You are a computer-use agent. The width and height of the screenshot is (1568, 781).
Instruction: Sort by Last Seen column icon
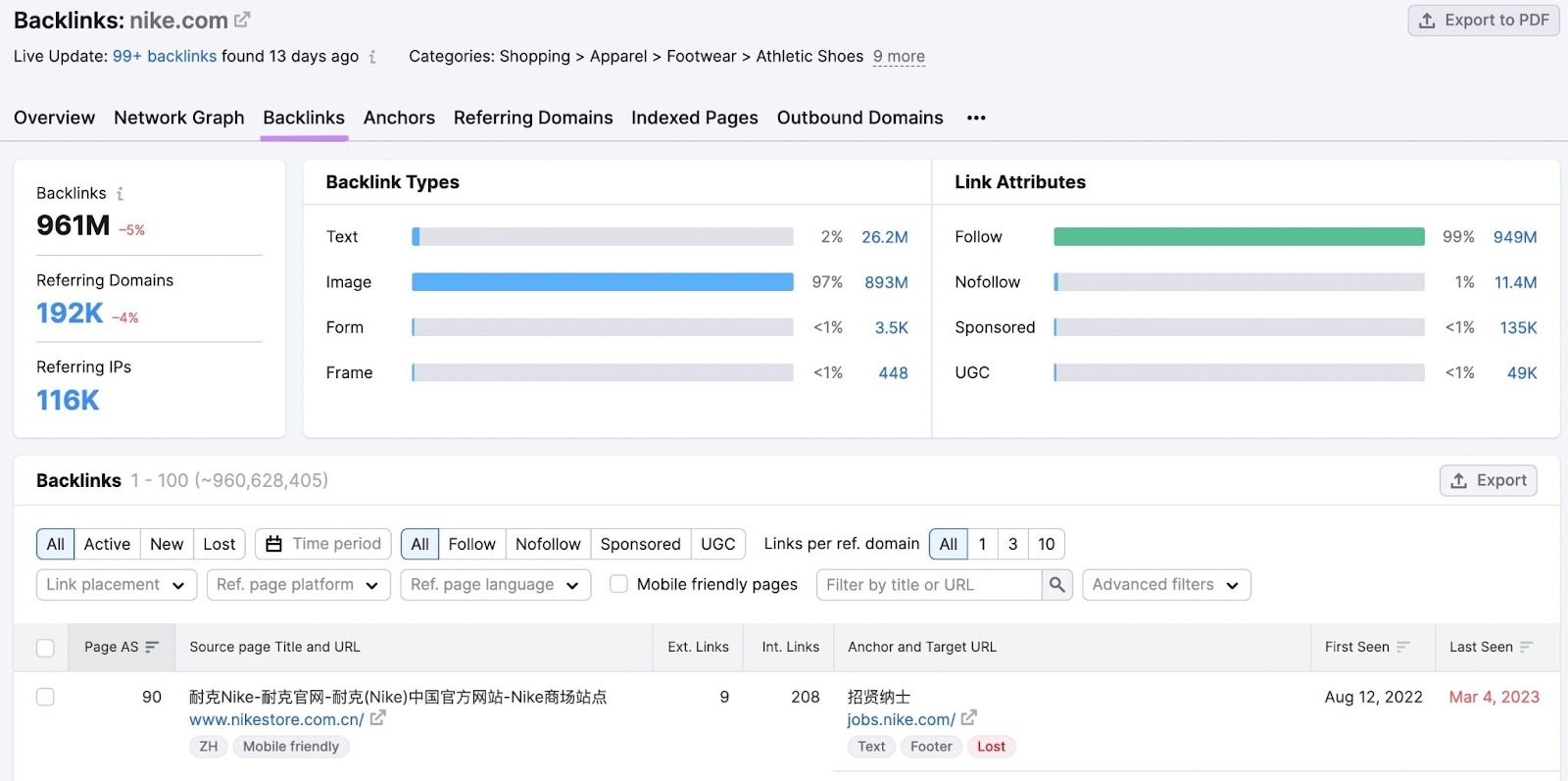point(1526,648)
